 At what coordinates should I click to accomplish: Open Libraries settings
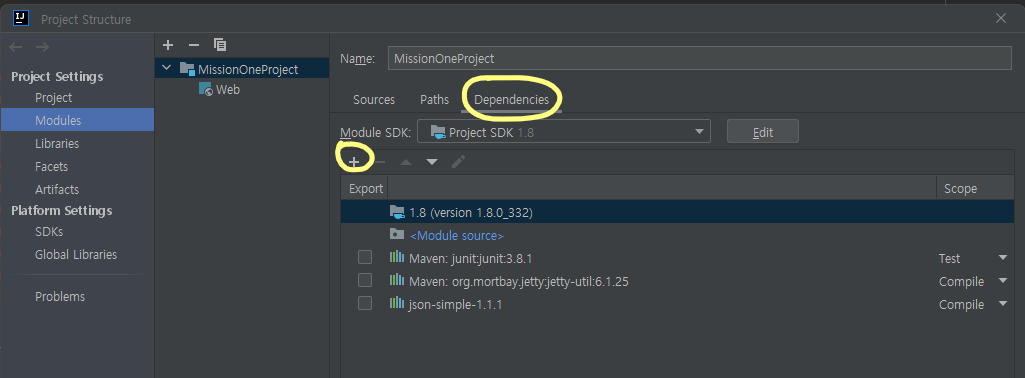click(57, 143)
